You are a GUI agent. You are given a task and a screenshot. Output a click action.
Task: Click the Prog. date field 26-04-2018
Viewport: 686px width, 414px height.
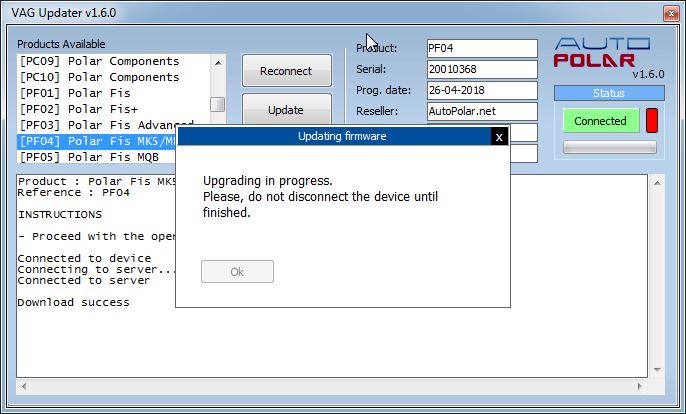pos(482,90)
